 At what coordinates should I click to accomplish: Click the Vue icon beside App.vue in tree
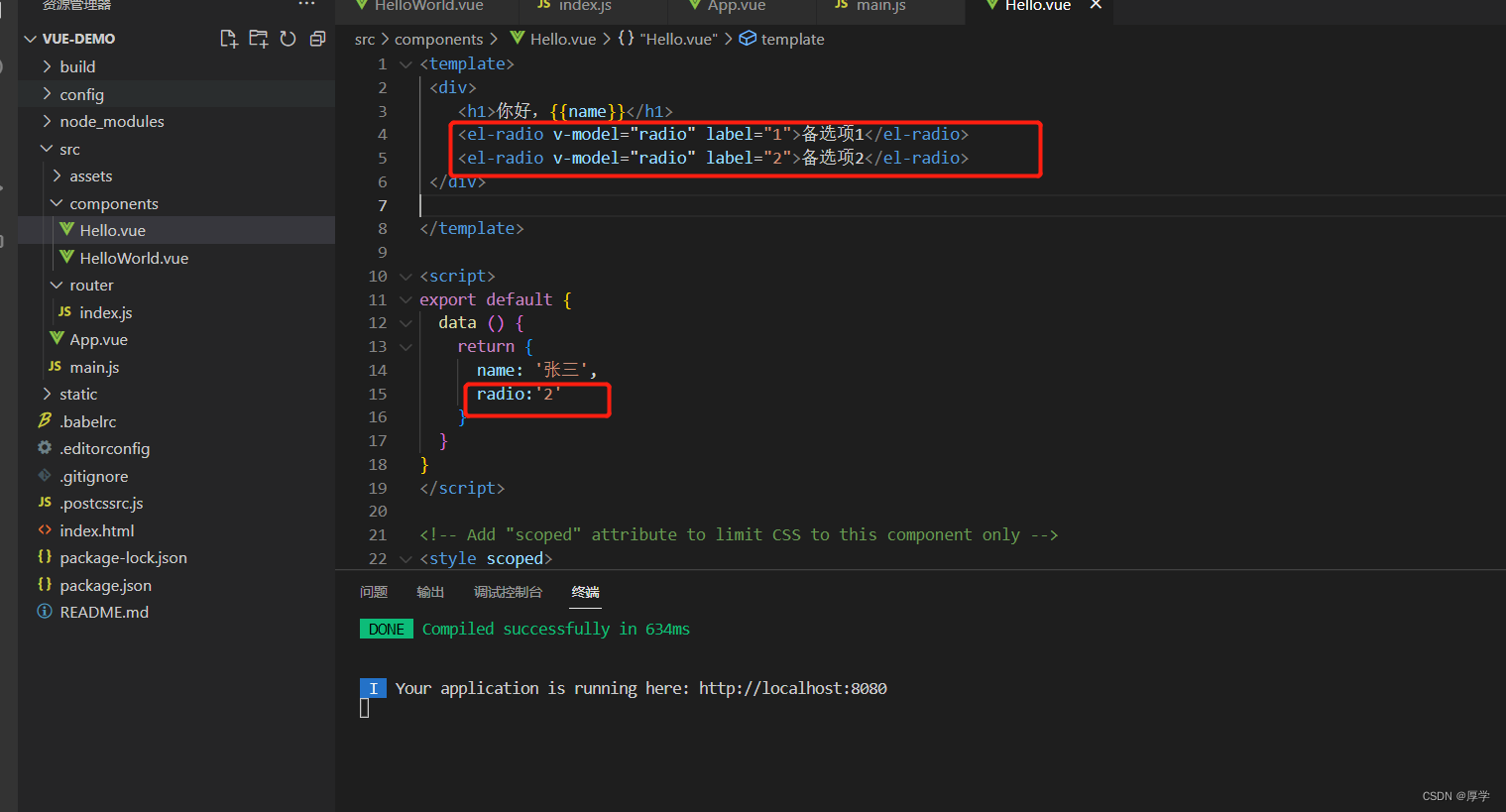point(57,338)
